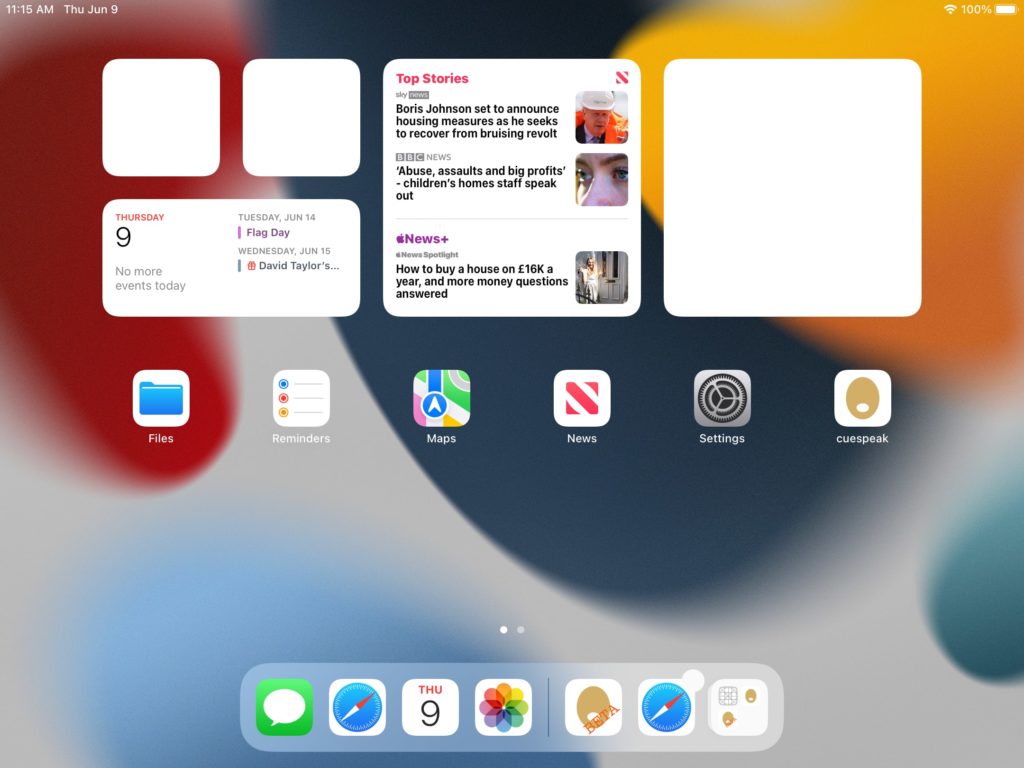Open the pinned Safari next to Messages
The height and width of the screenshot is (768, 1024).
(x=357, y=707)
